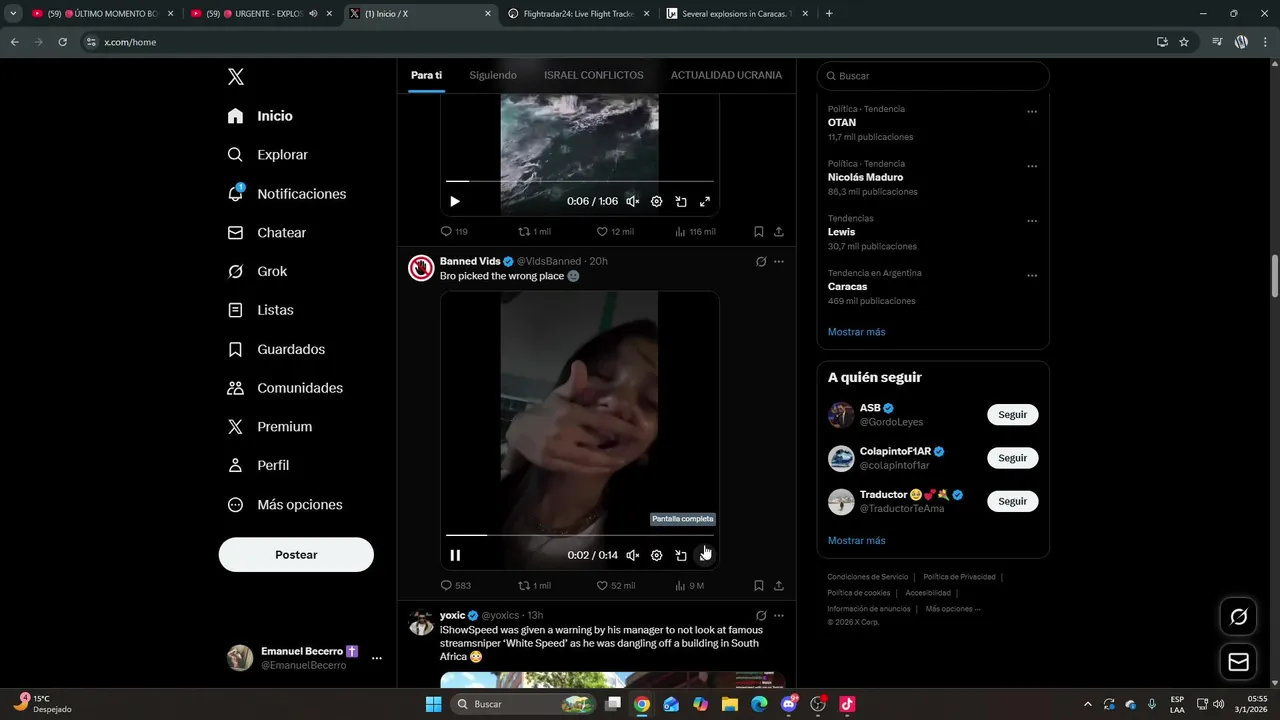
Task: Open options for Caracas trend
Action: (x=1032, y=276)
